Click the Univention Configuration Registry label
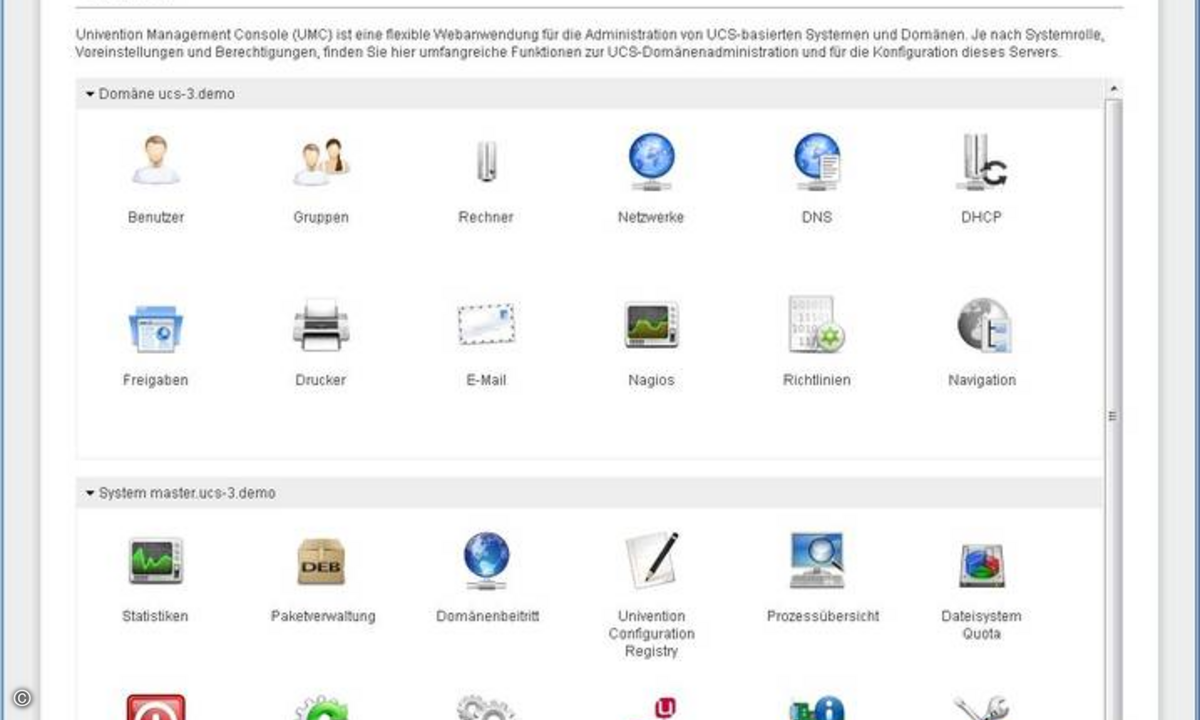 click(x=652, y=634)
